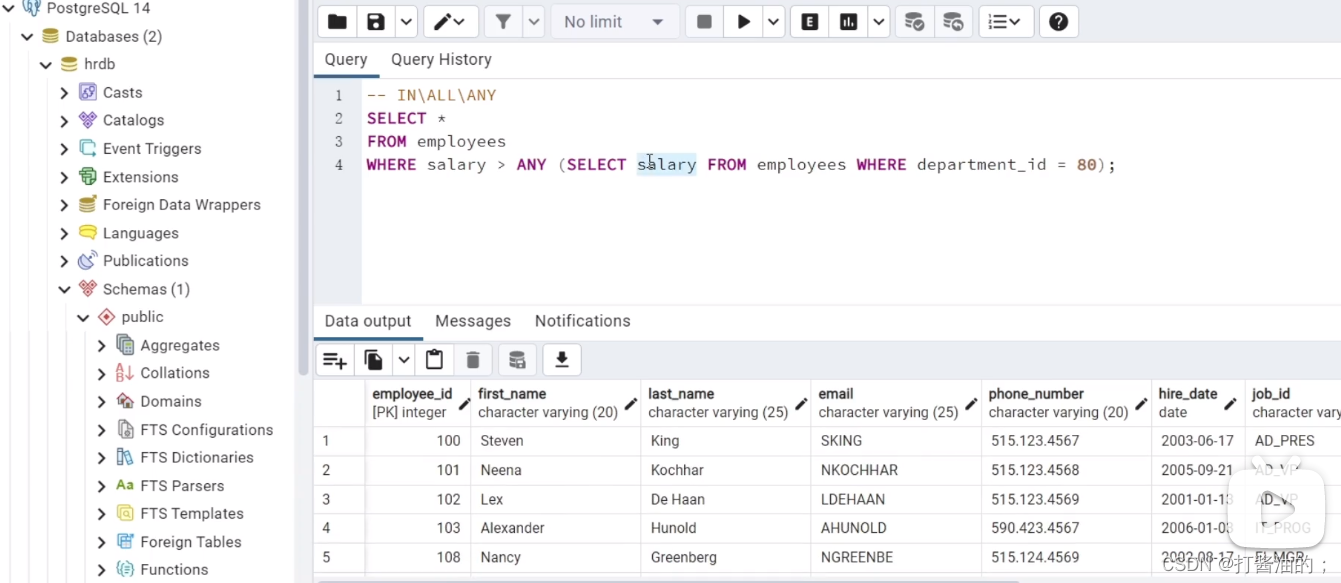
Task: Open the explain options dropdown arrow
Action: coord(878,22)
